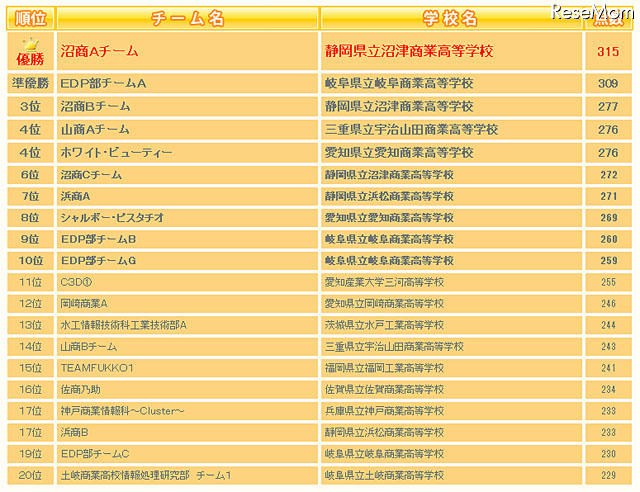Select team 水工情報技術科工業技術部A
The image size is (640, 492).
123,325
